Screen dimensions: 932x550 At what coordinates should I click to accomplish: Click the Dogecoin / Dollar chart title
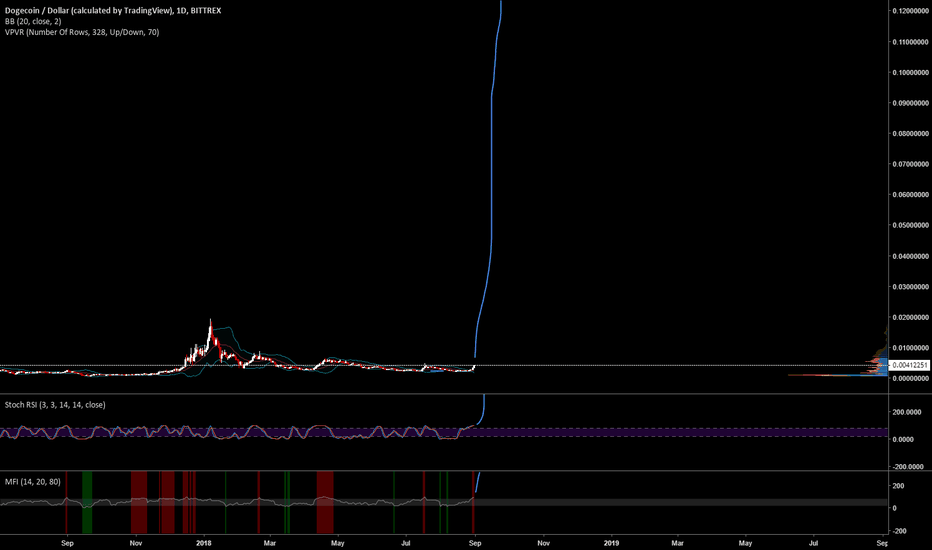[113, 11]
